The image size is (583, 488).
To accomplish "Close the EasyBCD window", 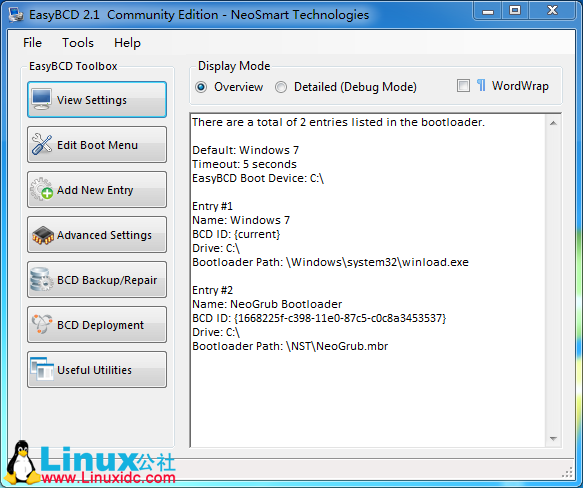I will tap(553, 10).
